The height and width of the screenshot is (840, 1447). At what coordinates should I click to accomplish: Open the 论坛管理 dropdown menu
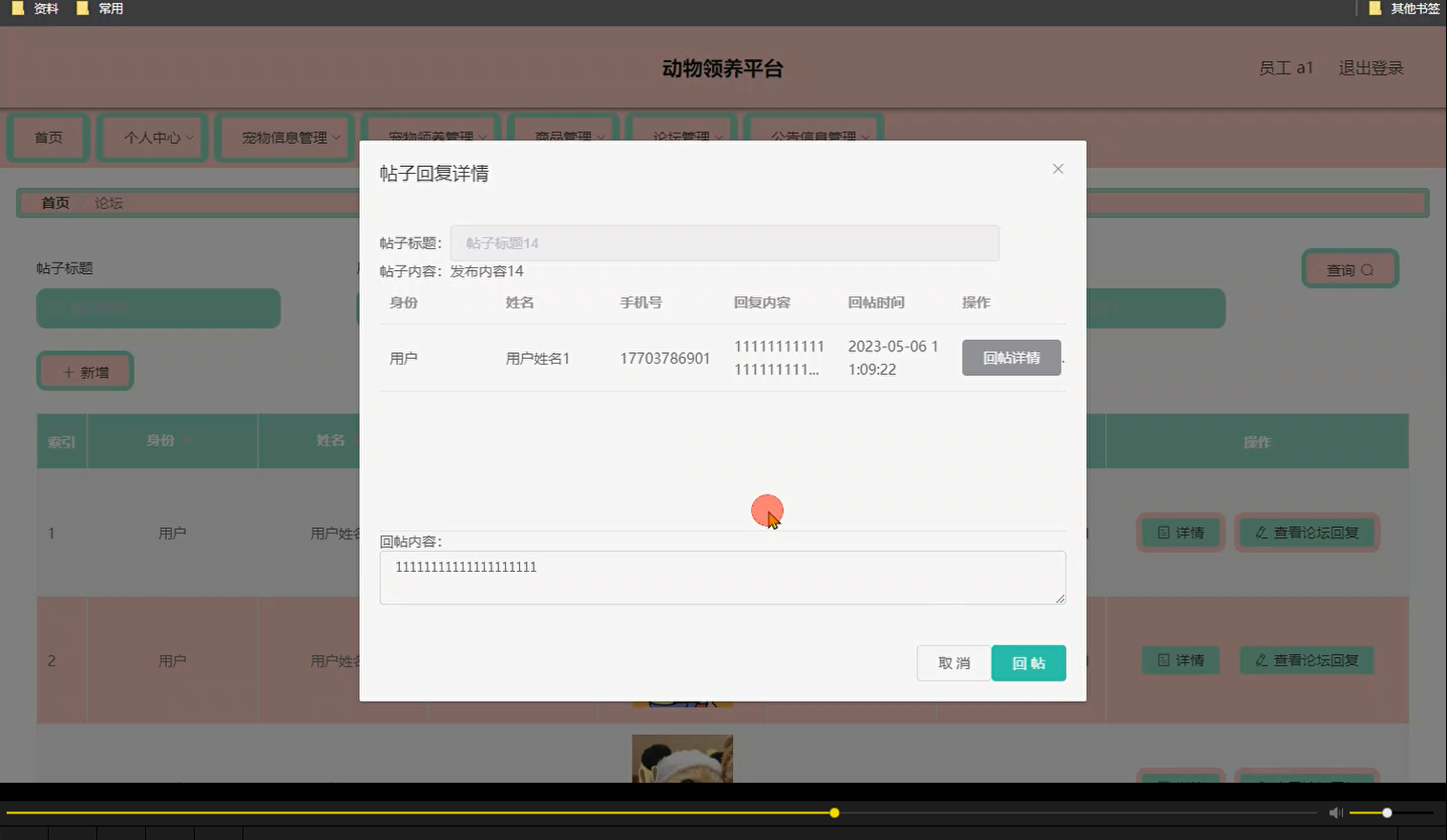681,135
